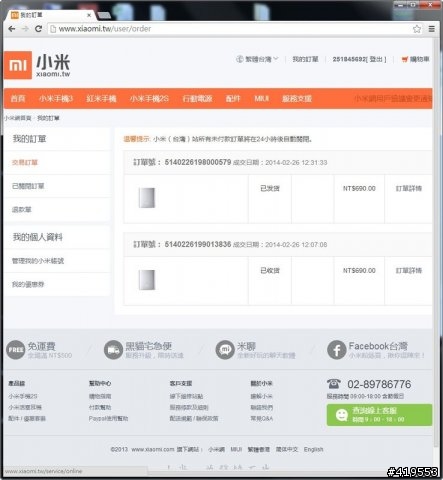Click the 免運費 footer heading
Image resolution: width=443 pixels, height=480 pixels.
41,346
